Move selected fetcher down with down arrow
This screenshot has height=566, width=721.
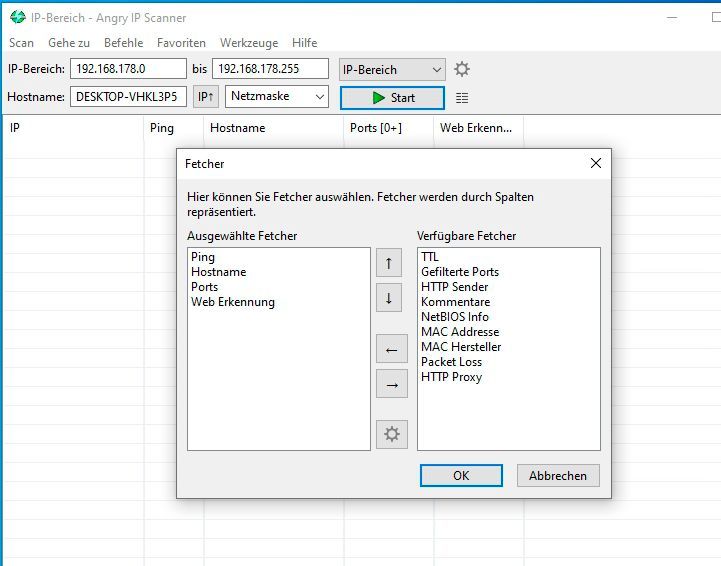[x=389, y=298]
